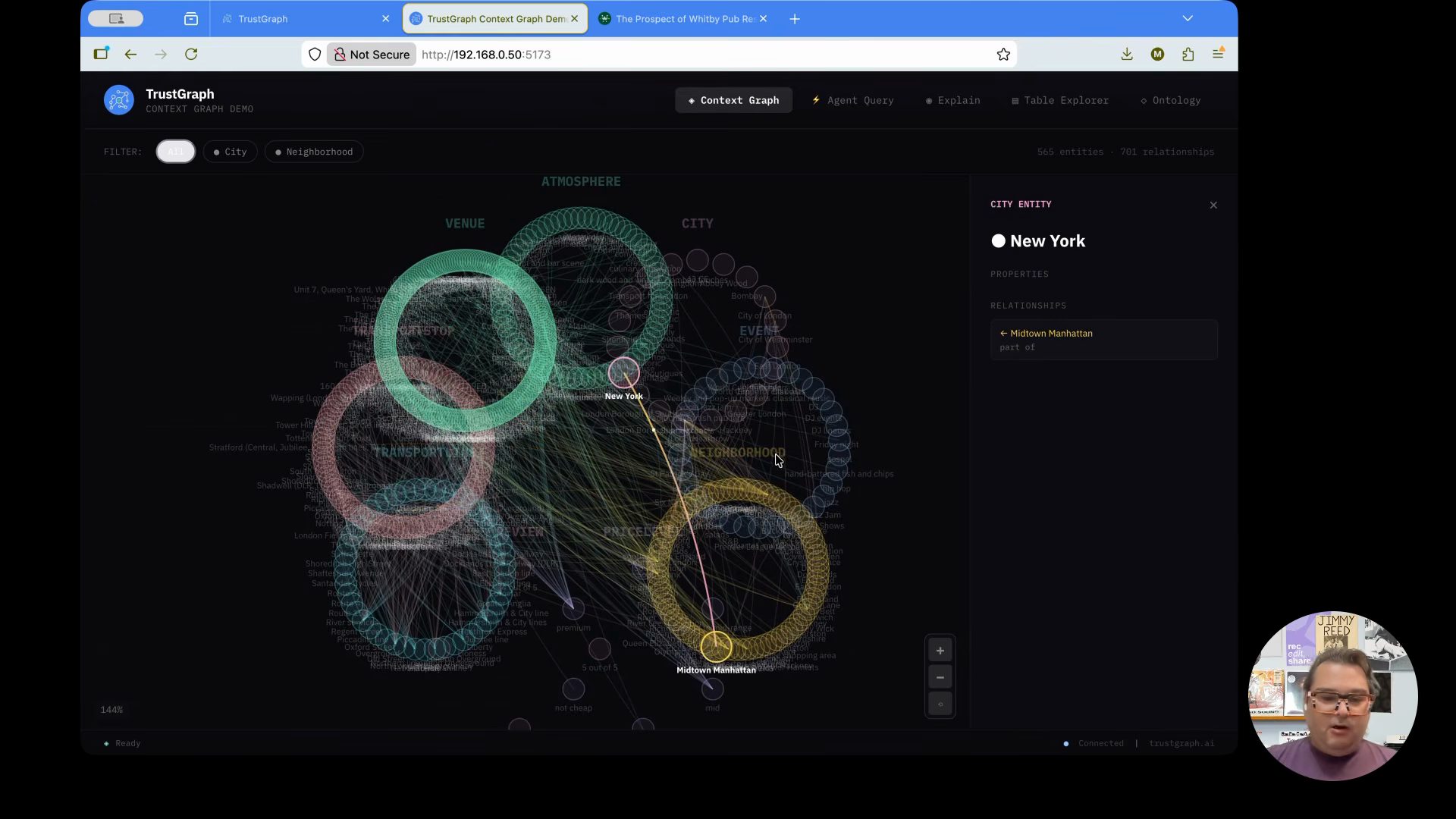Bookmark this page with the star icon
The image size is (1456, 819).
click(x=1003, y=55)
